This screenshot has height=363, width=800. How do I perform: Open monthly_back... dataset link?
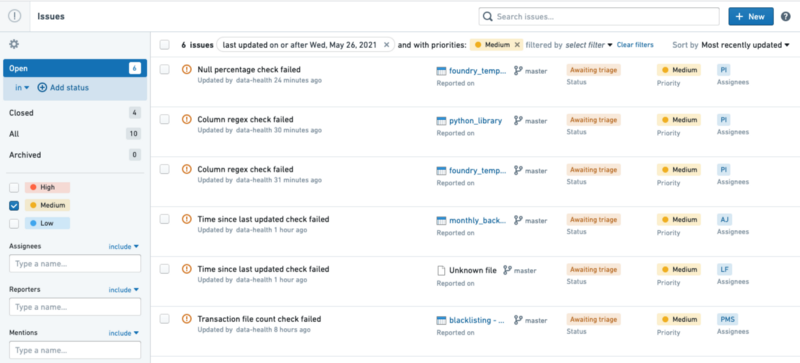point(478,221)
